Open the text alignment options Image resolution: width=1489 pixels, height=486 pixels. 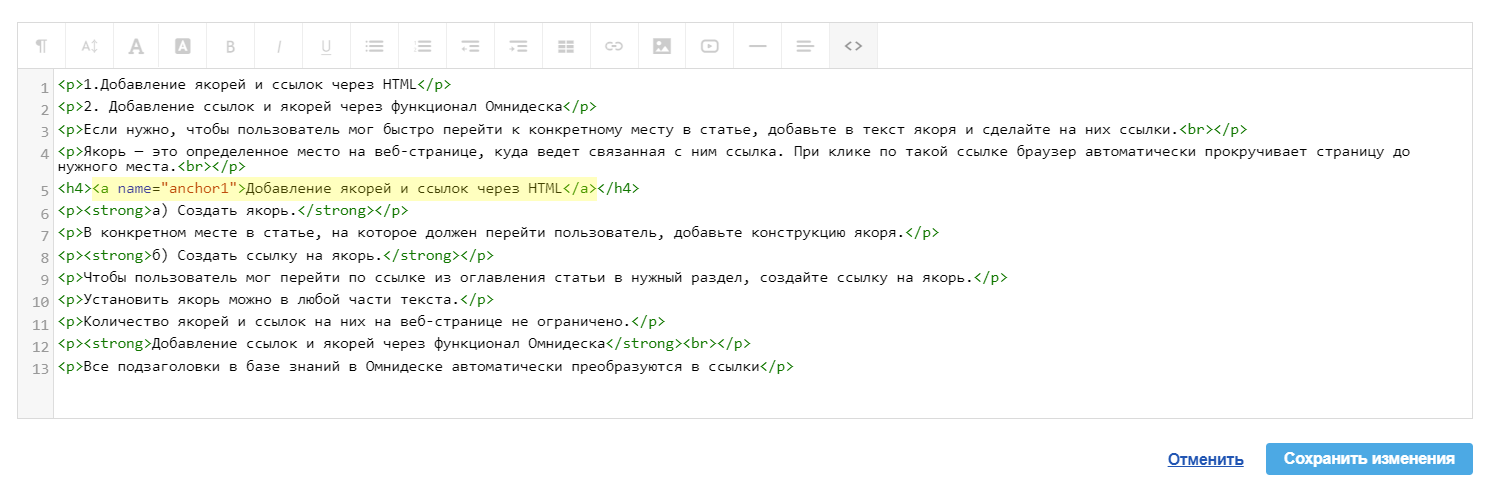806,46
